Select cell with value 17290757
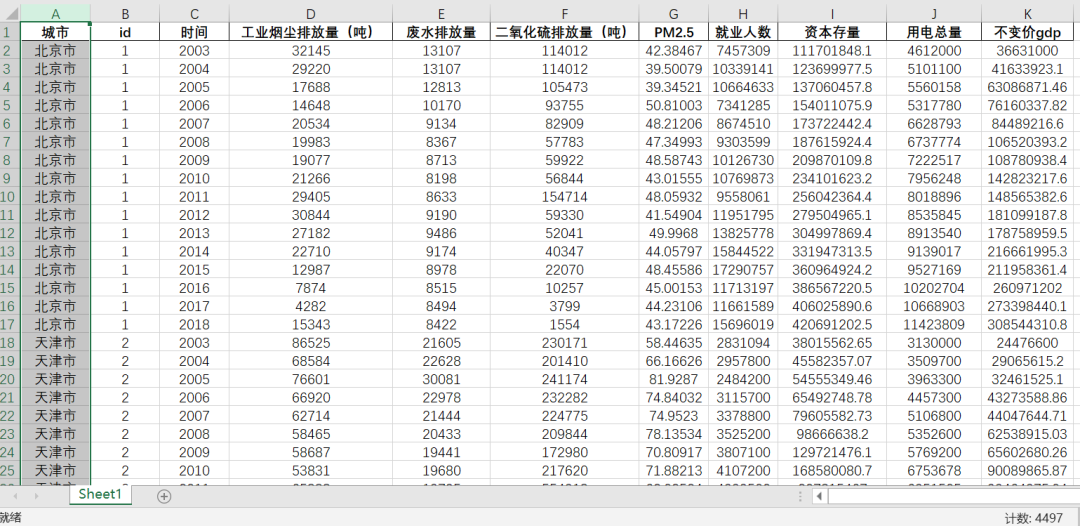Screen dimensions: 1080x526 click(x=743, y=269)
